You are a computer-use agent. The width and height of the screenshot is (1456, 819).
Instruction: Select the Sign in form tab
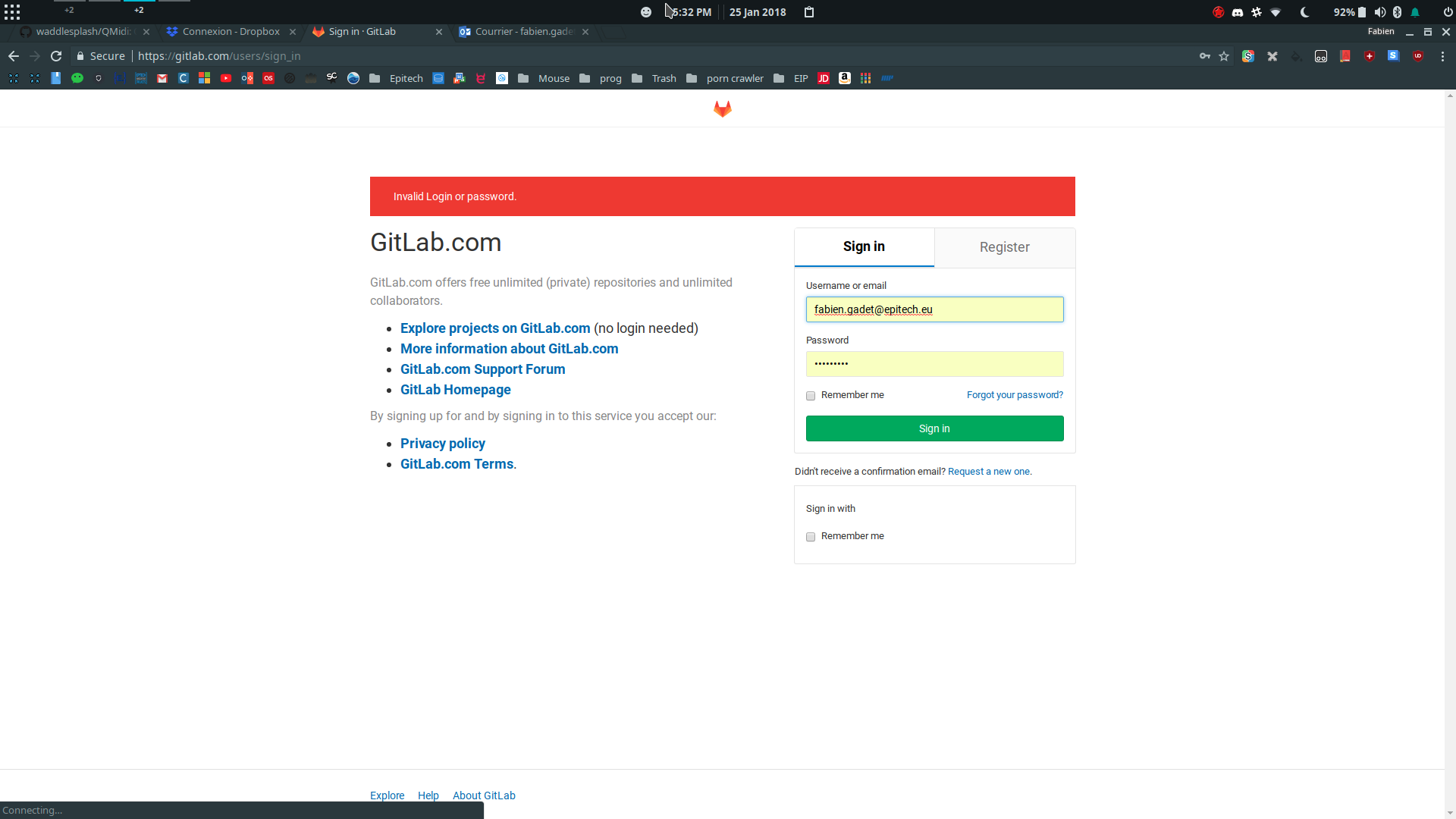864,246
